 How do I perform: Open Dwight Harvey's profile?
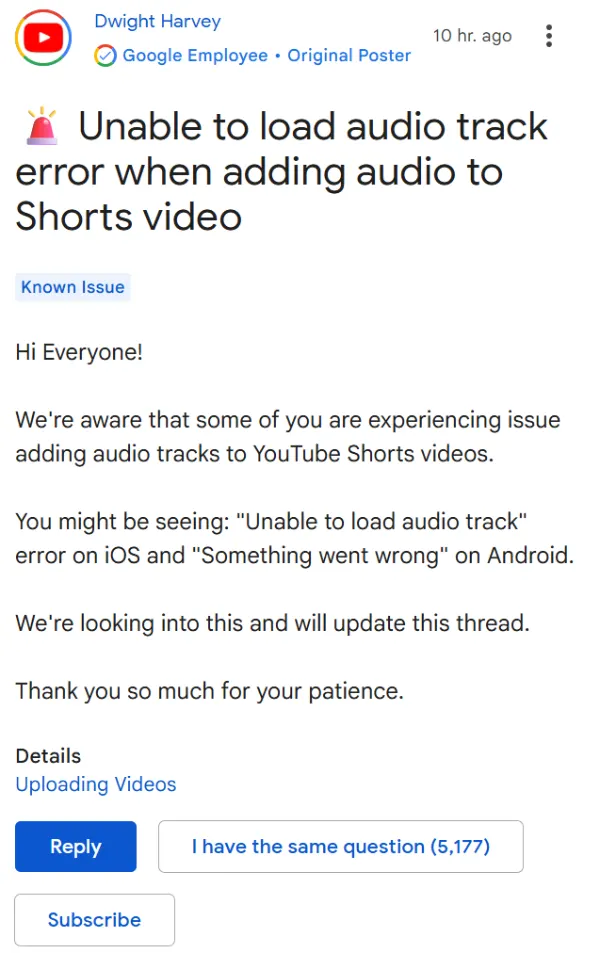point(157,21)
